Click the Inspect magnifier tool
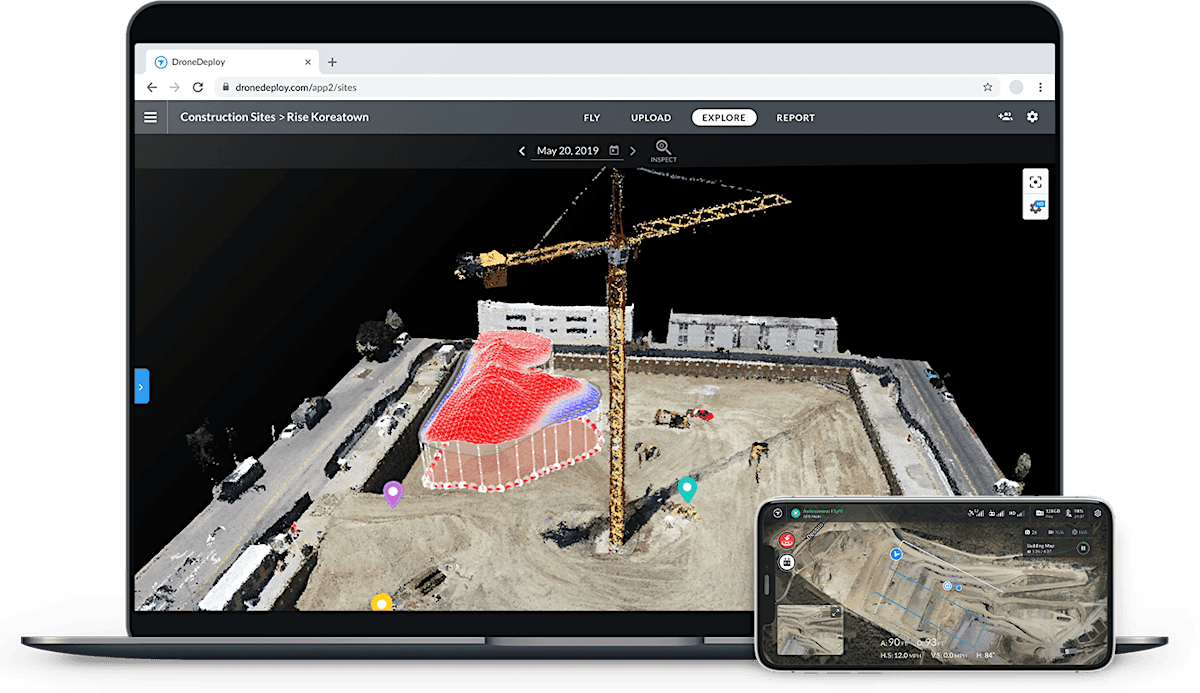The height and width of the screenshot is (693, 1200). 663,150
